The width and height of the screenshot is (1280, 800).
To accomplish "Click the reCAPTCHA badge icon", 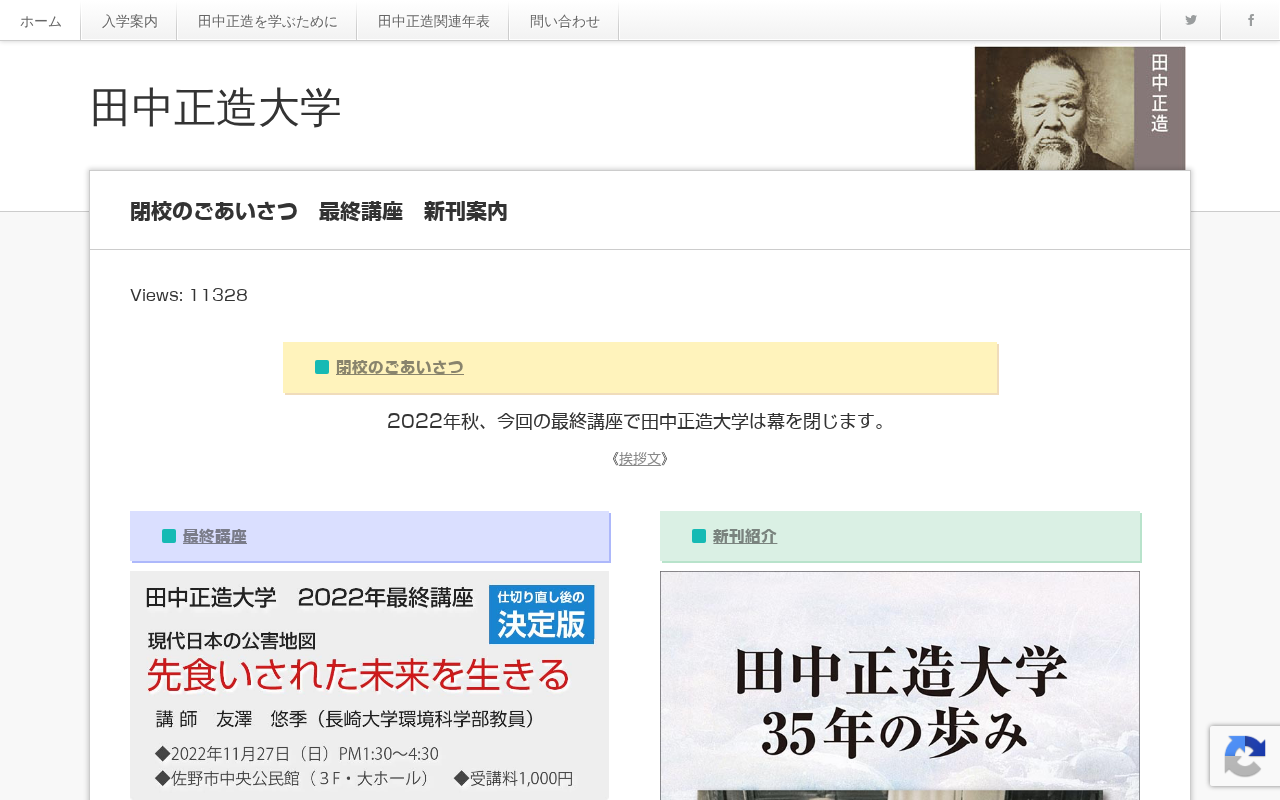I will pyautogui.click(x=1245, y=755).
